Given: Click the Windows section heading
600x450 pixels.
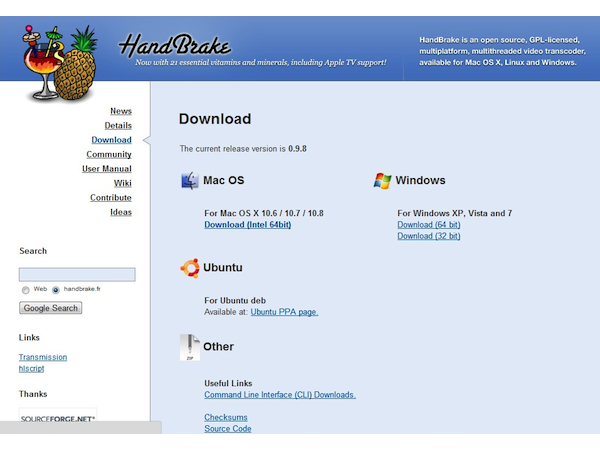Looking at the screenshot, I should [x=421, y=180].
